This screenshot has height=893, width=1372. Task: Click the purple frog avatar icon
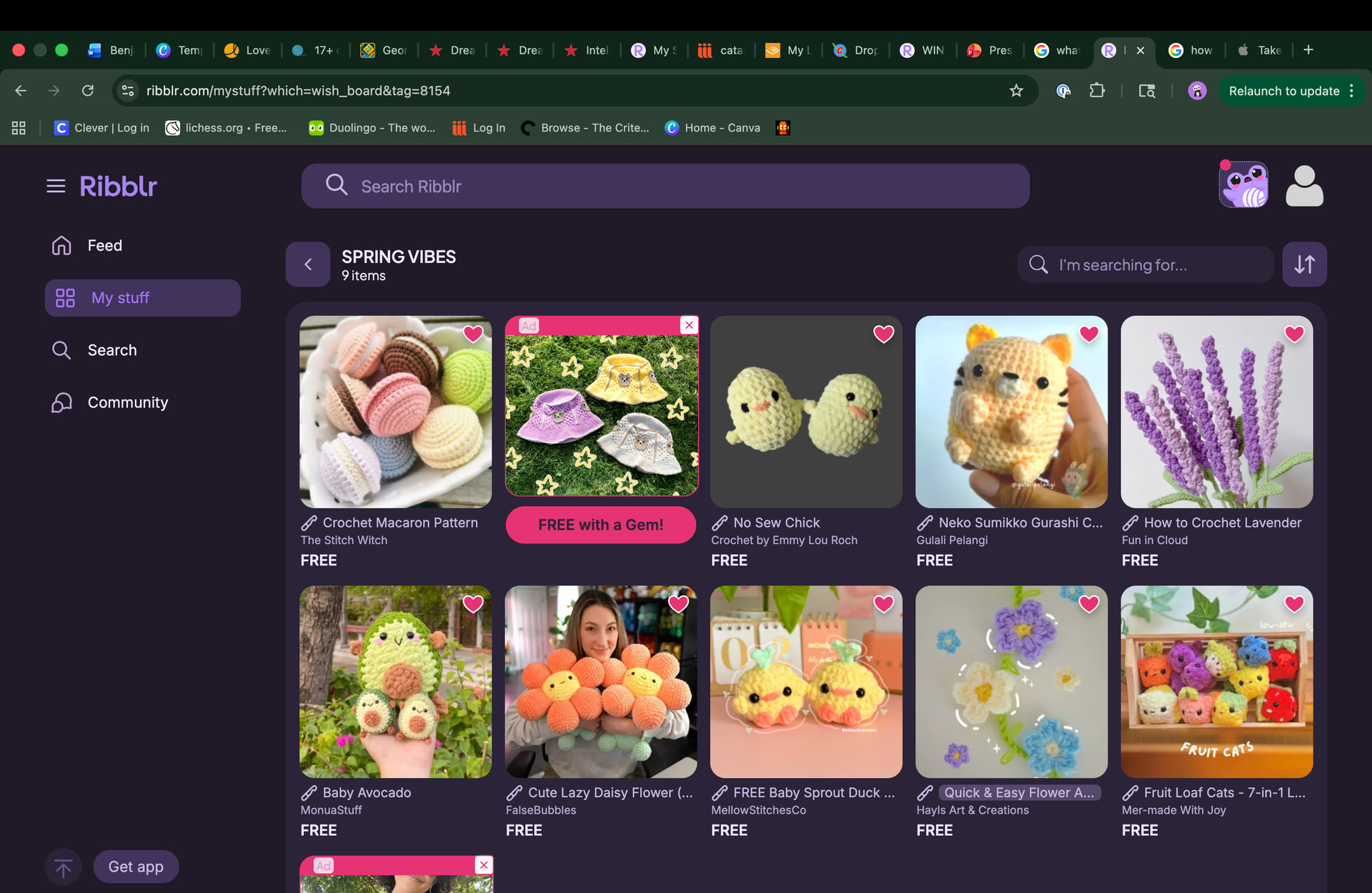pyautogui.click(x=1243, y=185)
